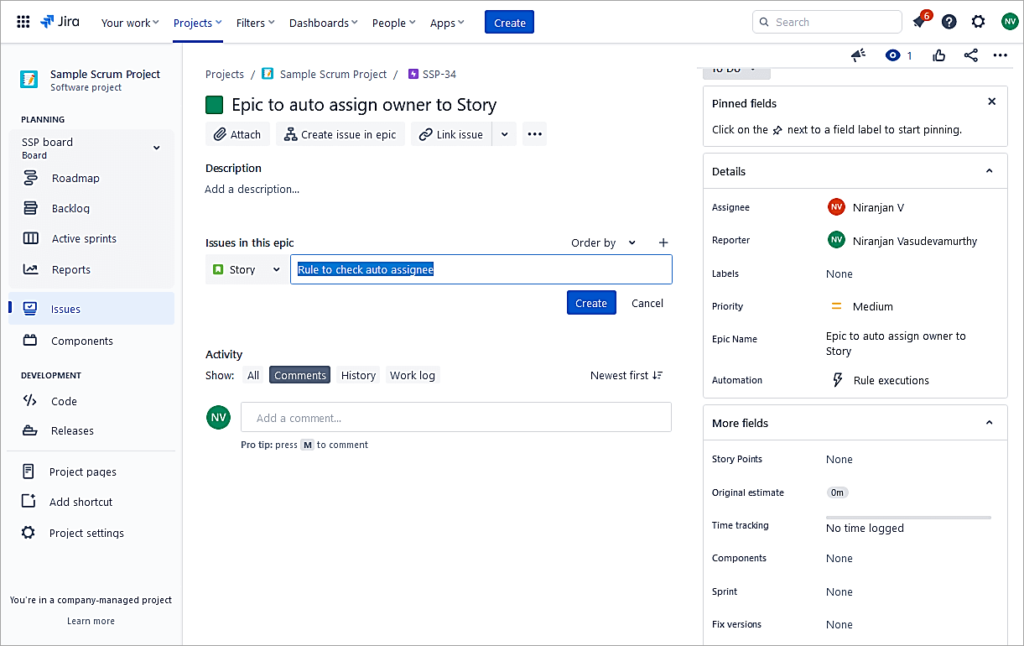Open the issue type dropdown showing Story
The width and height of the screenshot is (1024, 646).
click(245, 269)
